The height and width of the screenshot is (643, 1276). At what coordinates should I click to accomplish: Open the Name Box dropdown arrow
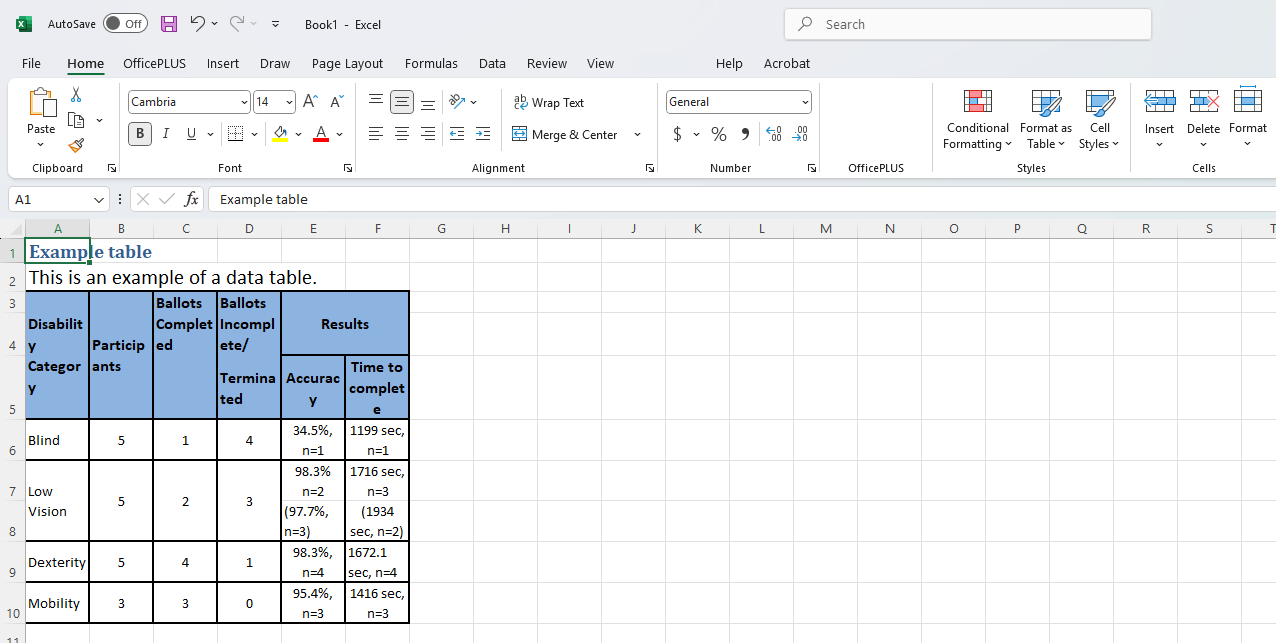(98, 199)
